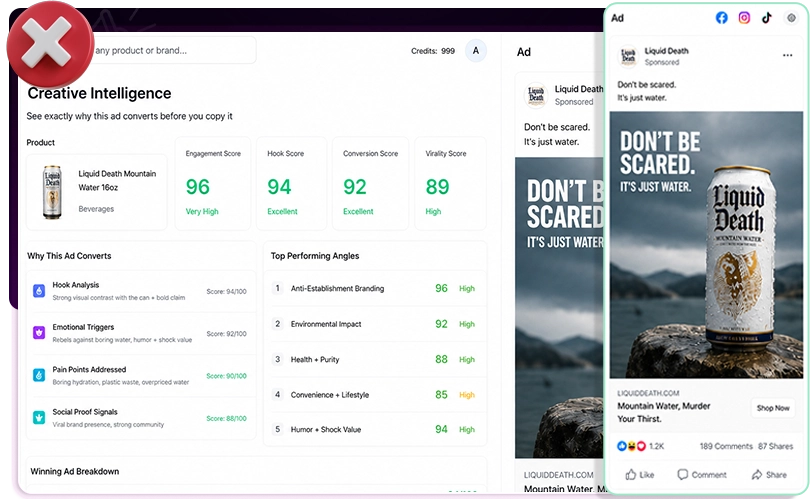811x499 pixels.
Task: Click the Emotional Triggers title text
Action: (83, 327)
